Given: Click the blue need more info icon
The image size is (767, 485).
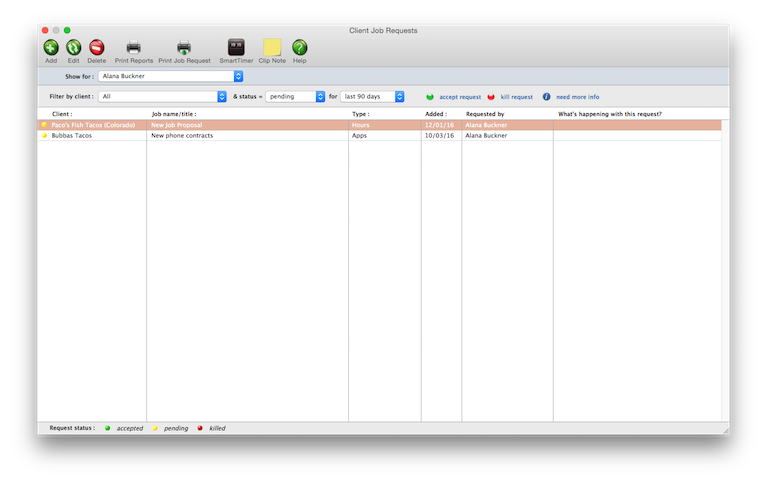Looking at the screenshot, I should point(546,97).
